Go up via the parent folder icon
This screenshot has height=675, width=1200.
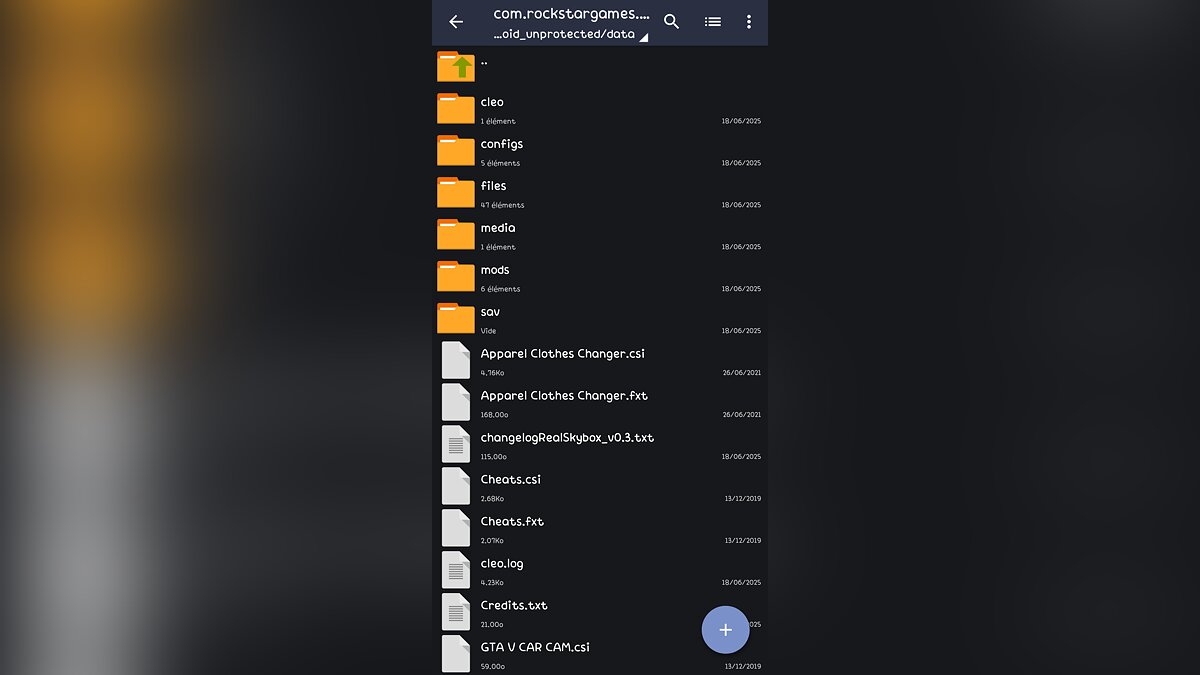point(456,66)
